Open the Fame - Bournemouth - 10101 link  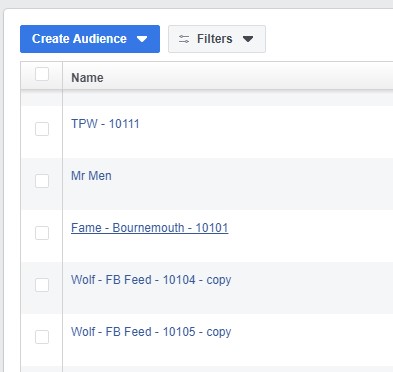pos(150,228)
